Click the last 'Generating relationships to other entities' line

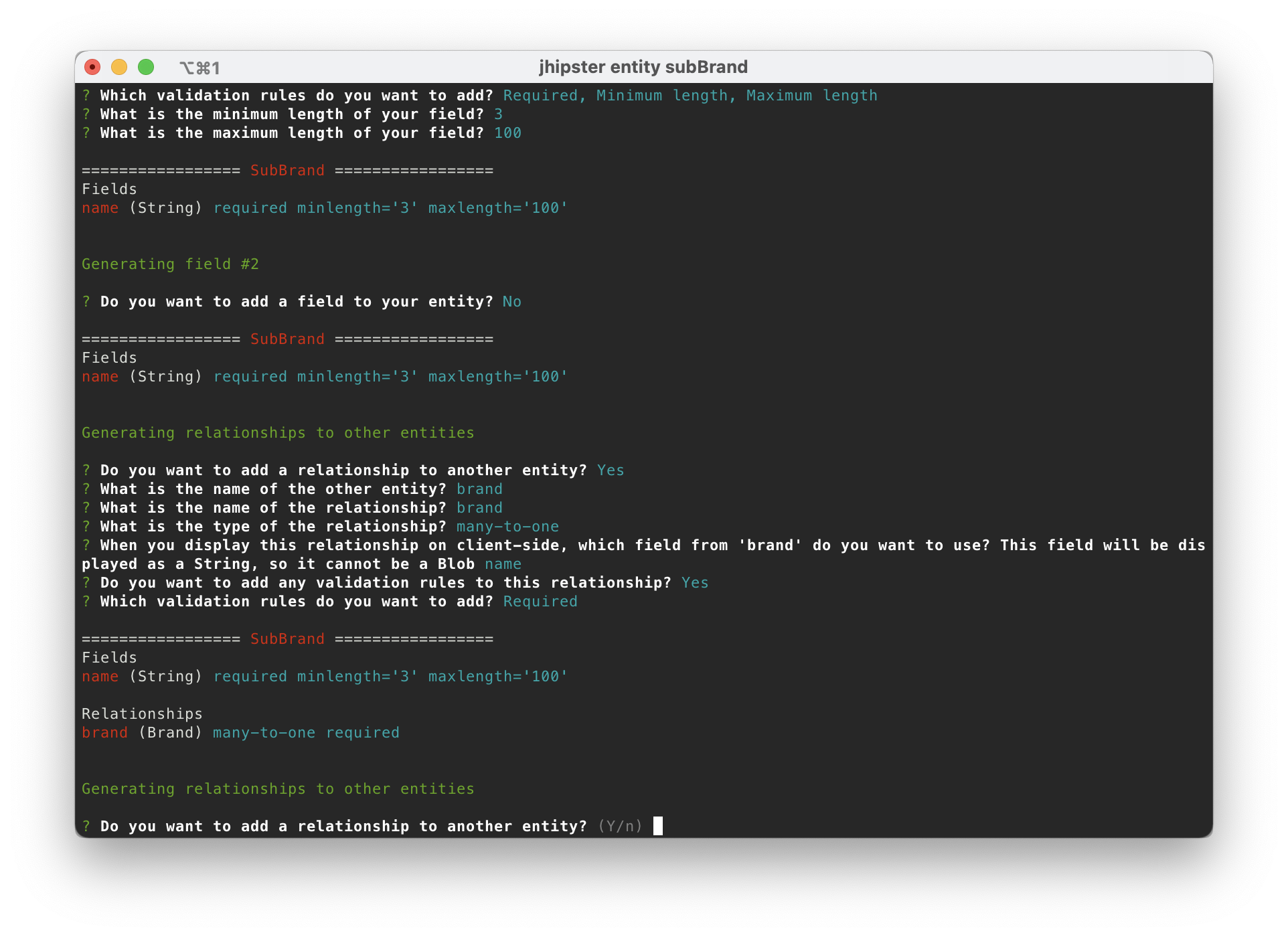pyautogui.click(x=278, y=789)
